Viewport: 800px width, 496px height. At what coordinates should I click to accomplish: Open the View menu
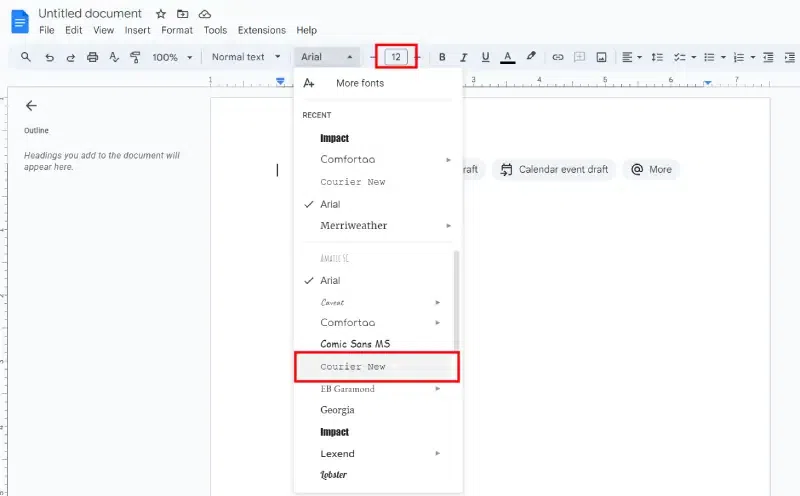coord(104,30)
